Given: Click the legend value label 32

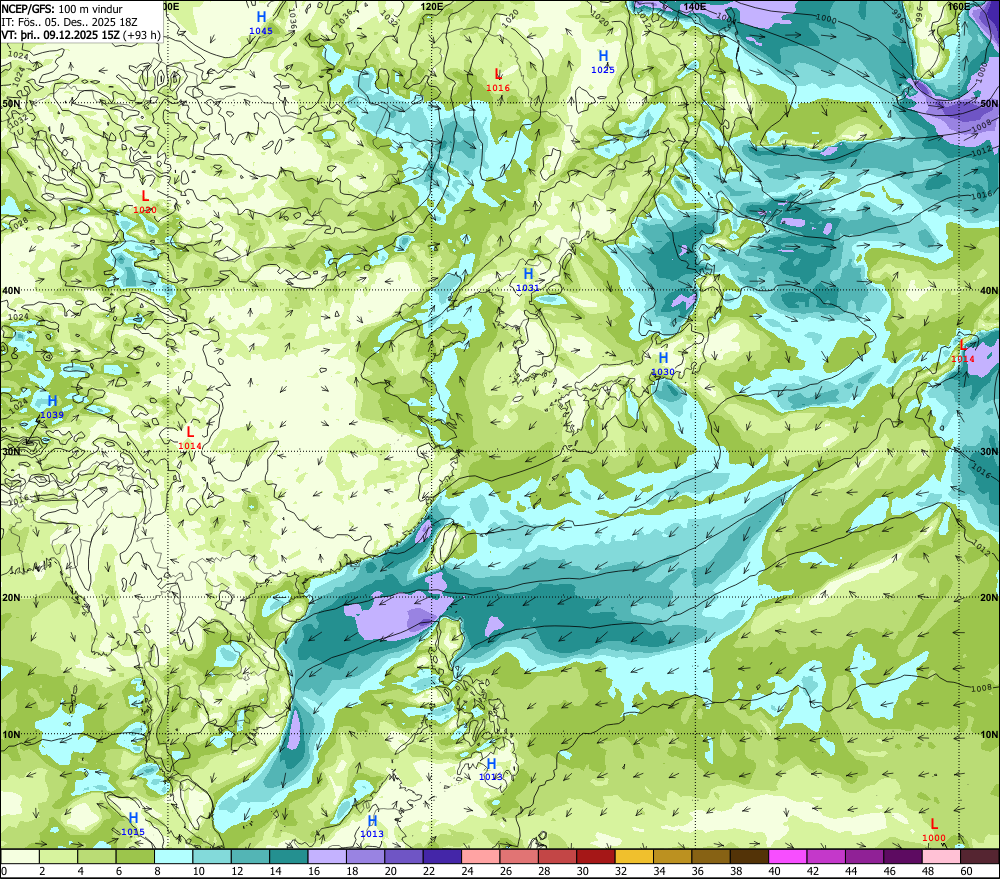Looking at the screenshot, I should click(620, 871).
